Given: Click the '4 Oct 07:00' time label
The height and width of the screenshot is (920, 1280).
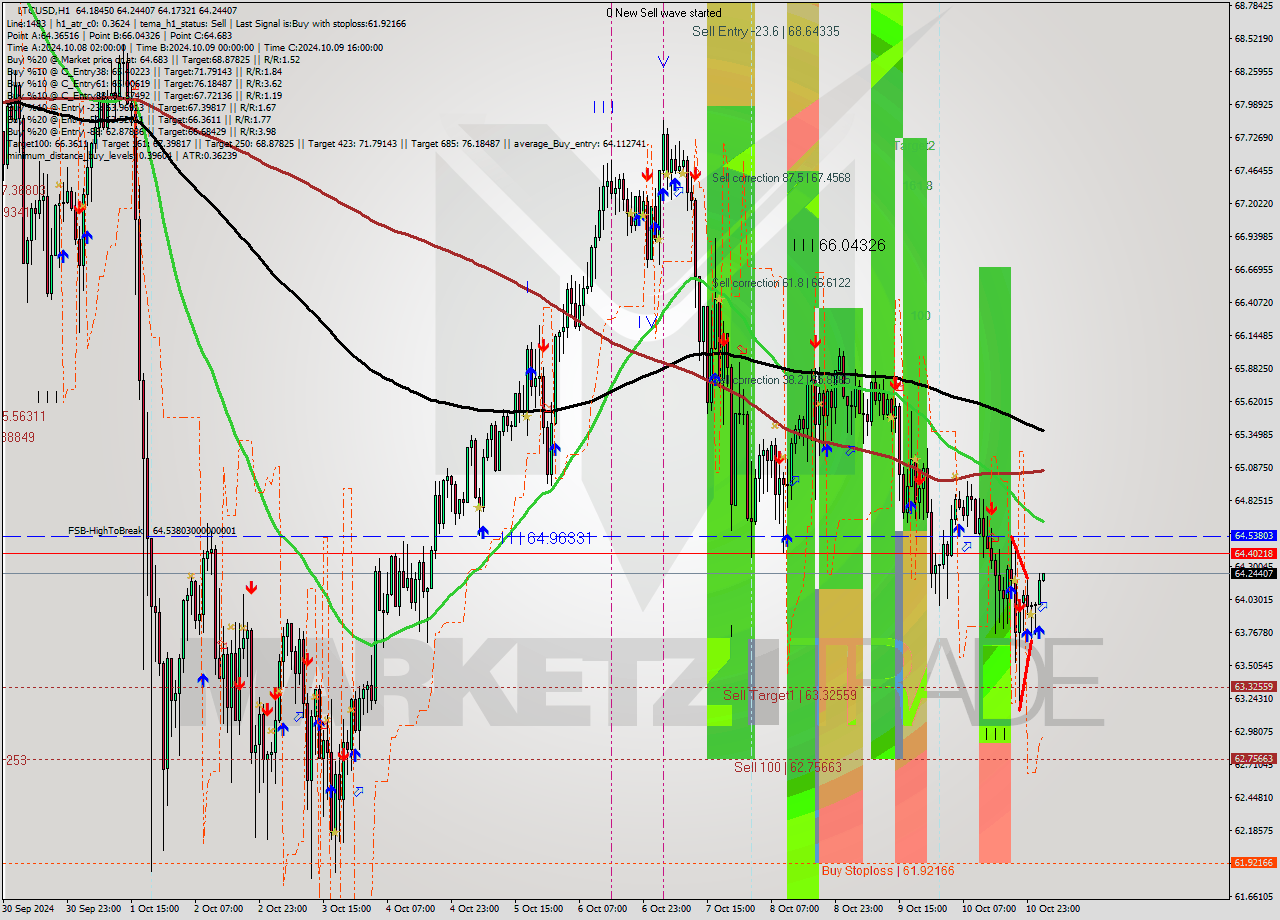Looking at the screenshot, I should 411,909.
